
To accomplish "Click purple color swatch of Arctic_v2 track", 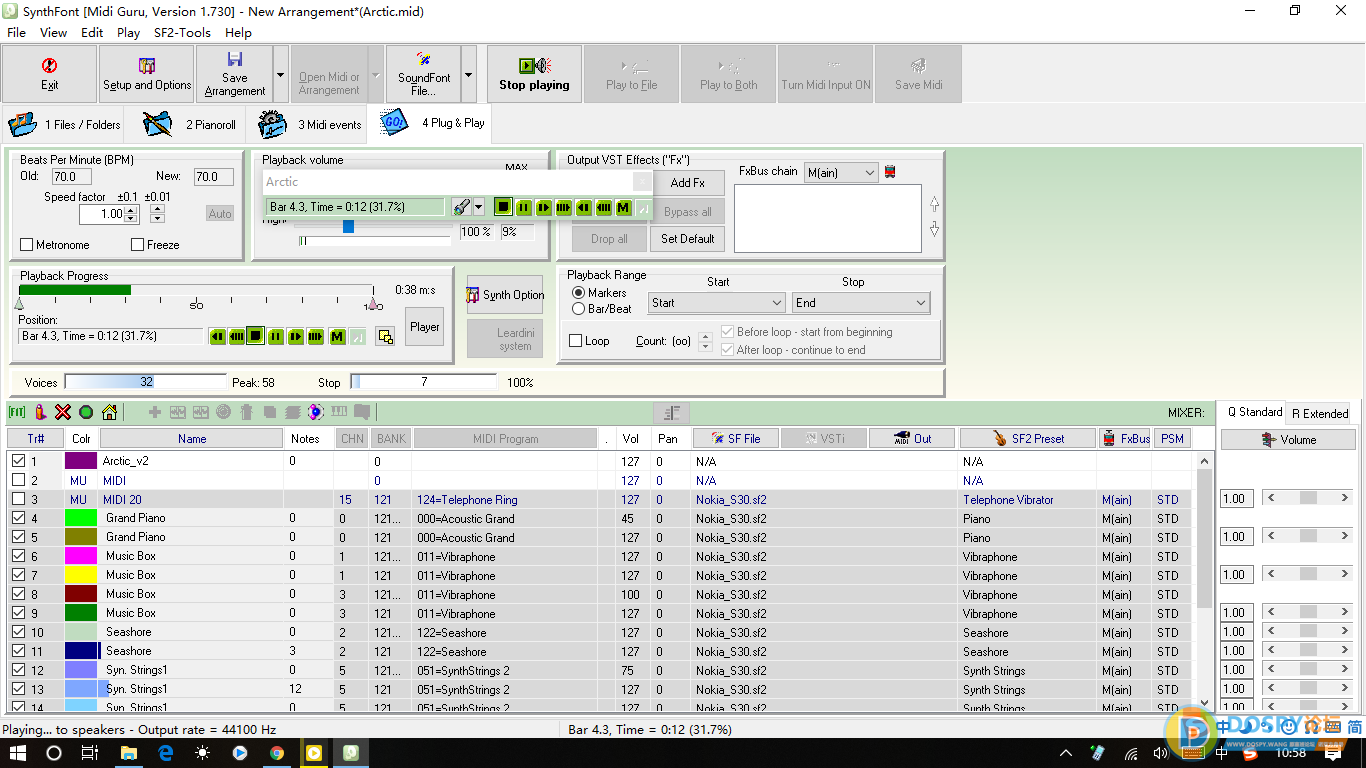I will tap(81, 461).
